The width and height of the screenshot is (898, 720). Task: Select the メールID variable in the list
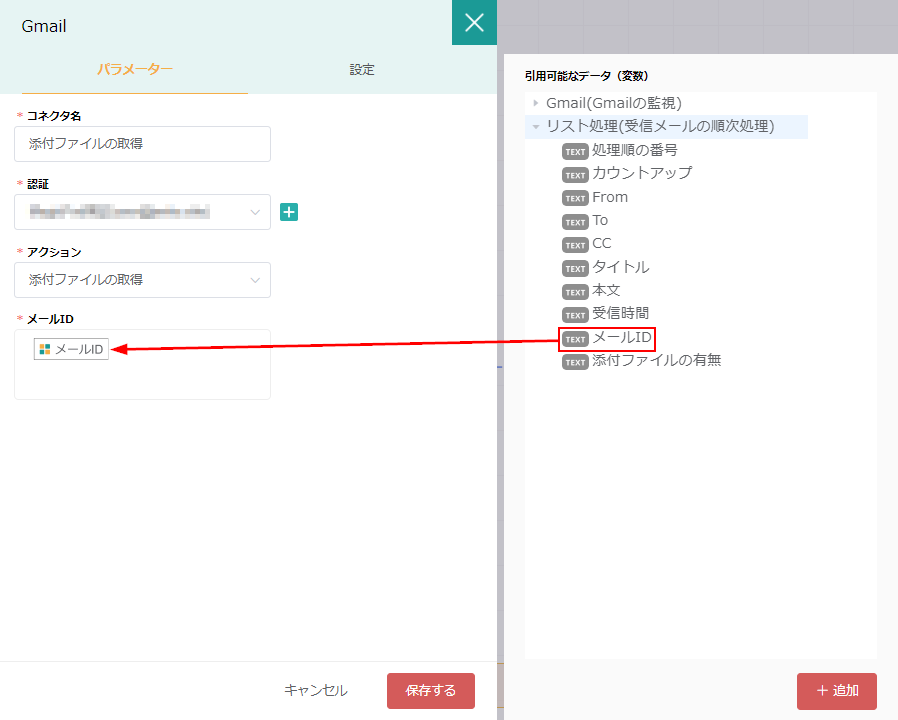point(622,337)
